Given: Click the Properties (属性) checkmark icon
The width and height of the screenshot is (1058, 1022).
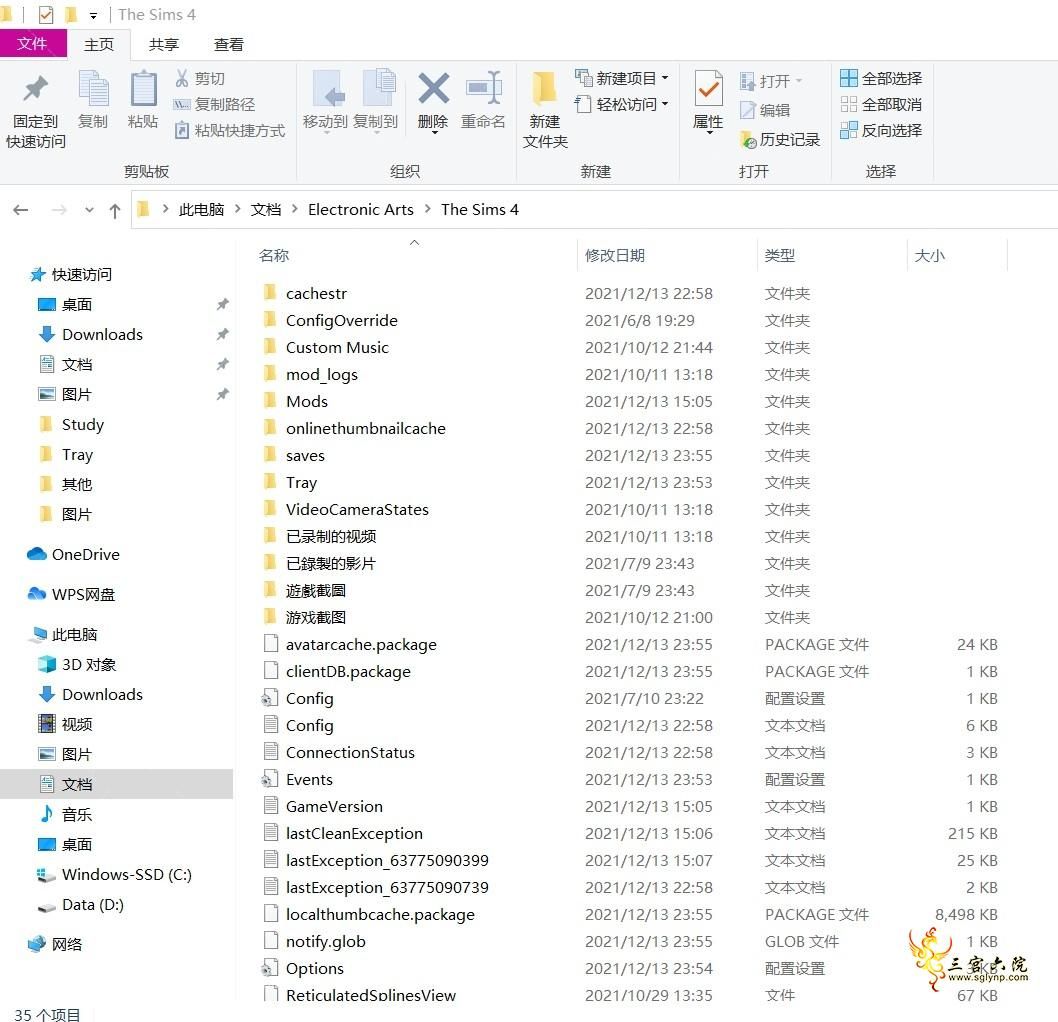Looking at the screenshot, I should click(708, 88).
